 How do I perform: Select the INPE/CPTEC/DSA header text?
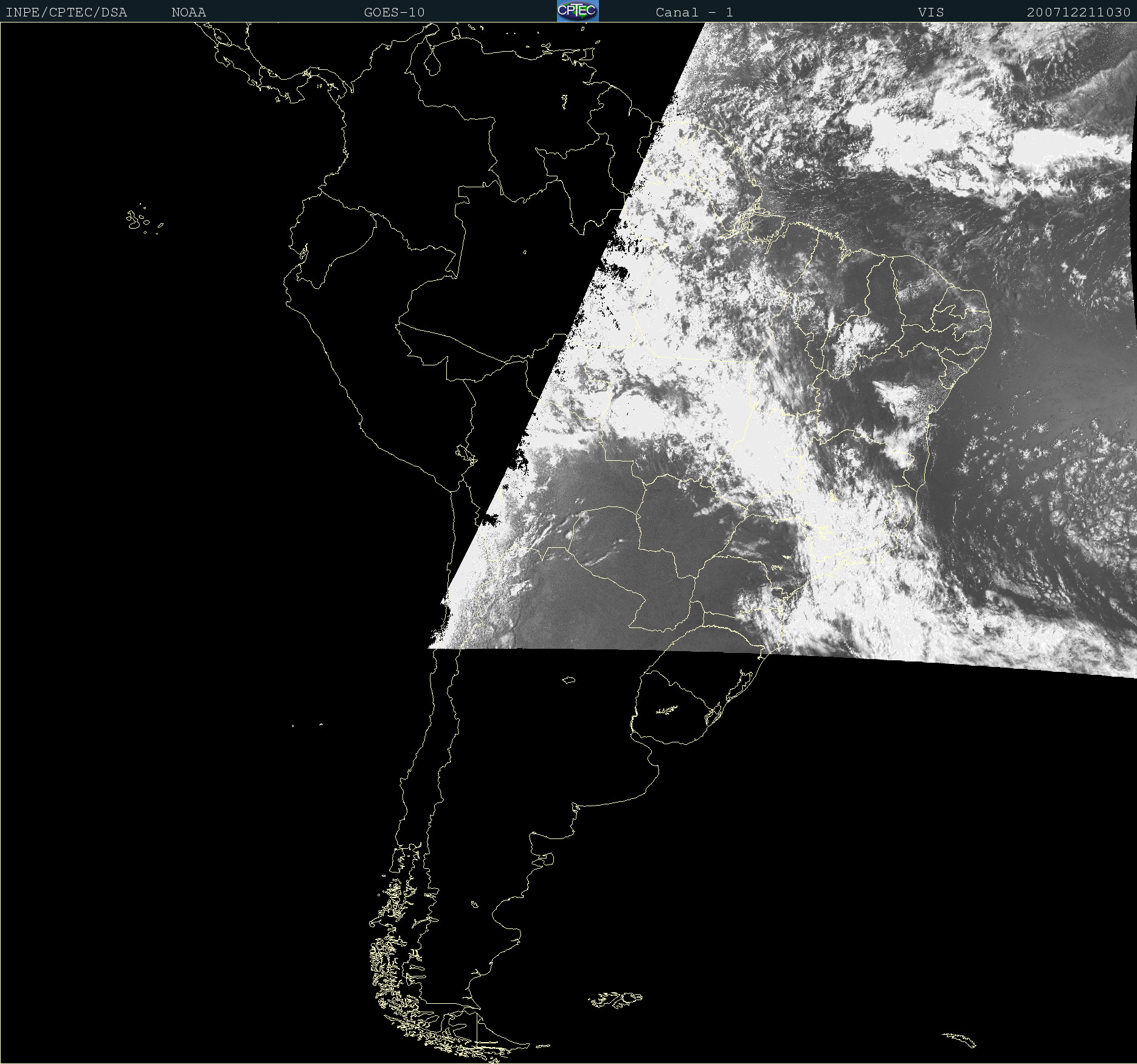[66, 13]
